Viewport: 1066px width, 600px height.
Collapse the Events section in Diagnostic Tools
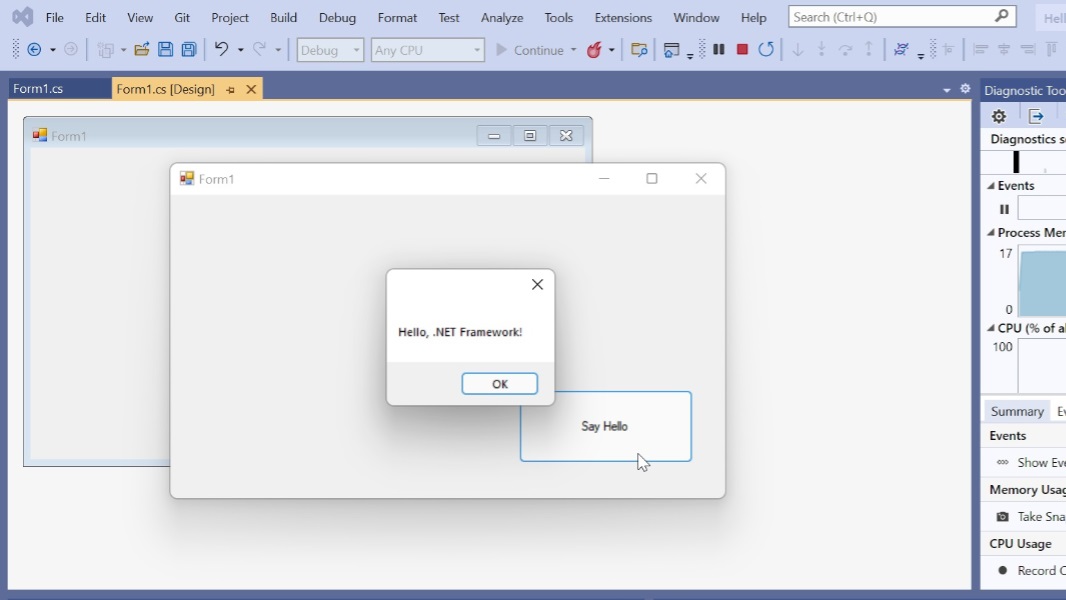[x=991, y=186]
